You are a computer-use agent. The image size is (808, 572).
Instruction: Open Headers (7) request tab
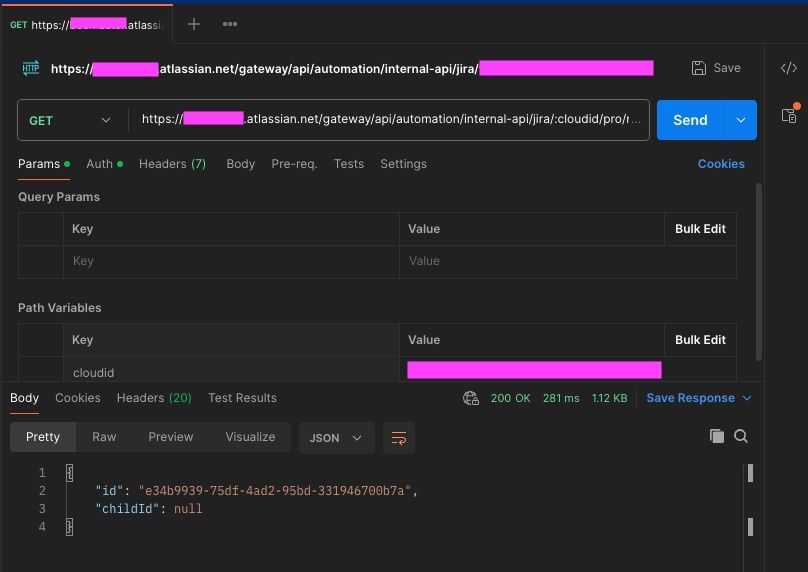pos(173,164)
